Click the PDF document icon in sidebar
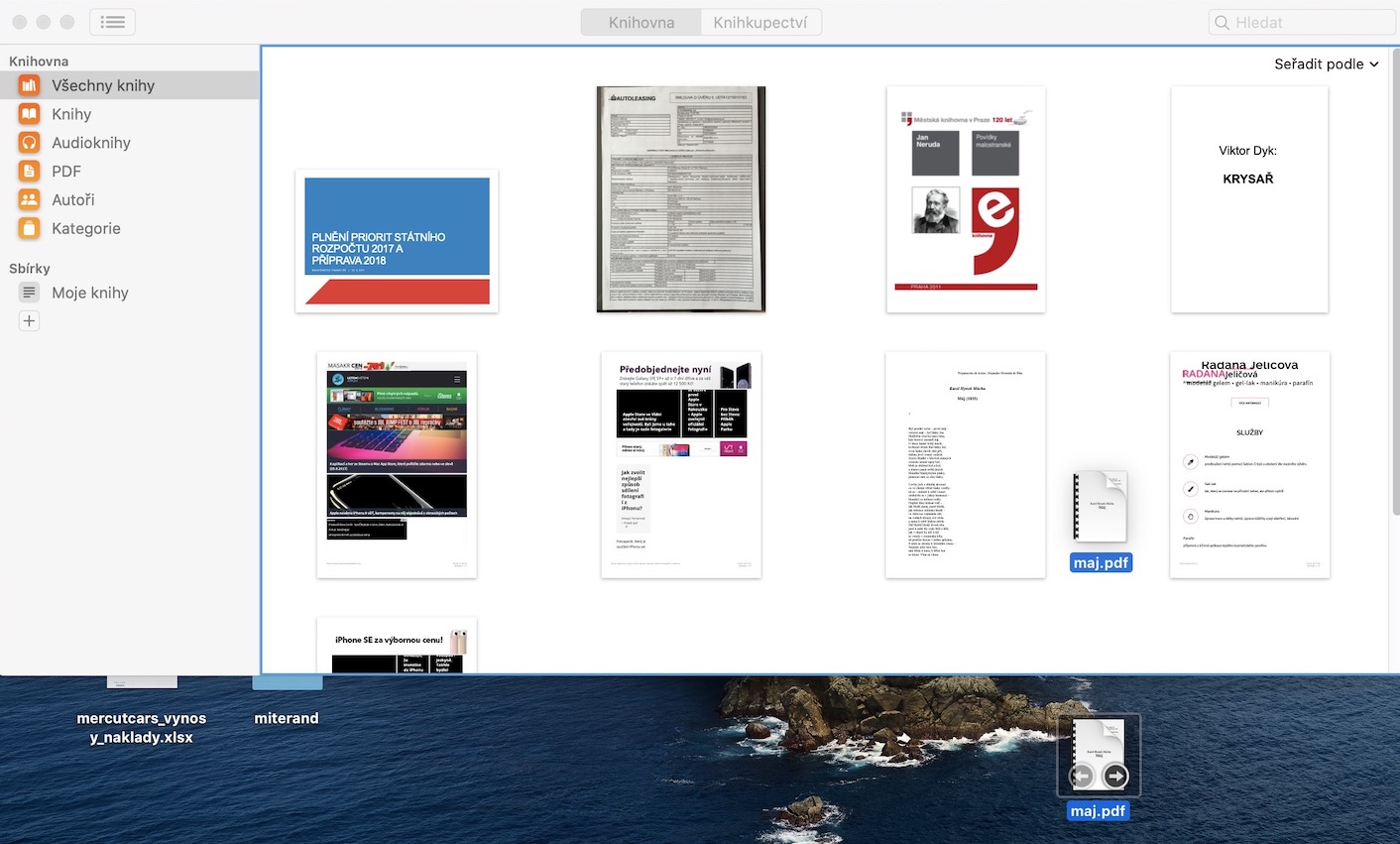Viewport: 1400px width, 844px height. point(30,171)
